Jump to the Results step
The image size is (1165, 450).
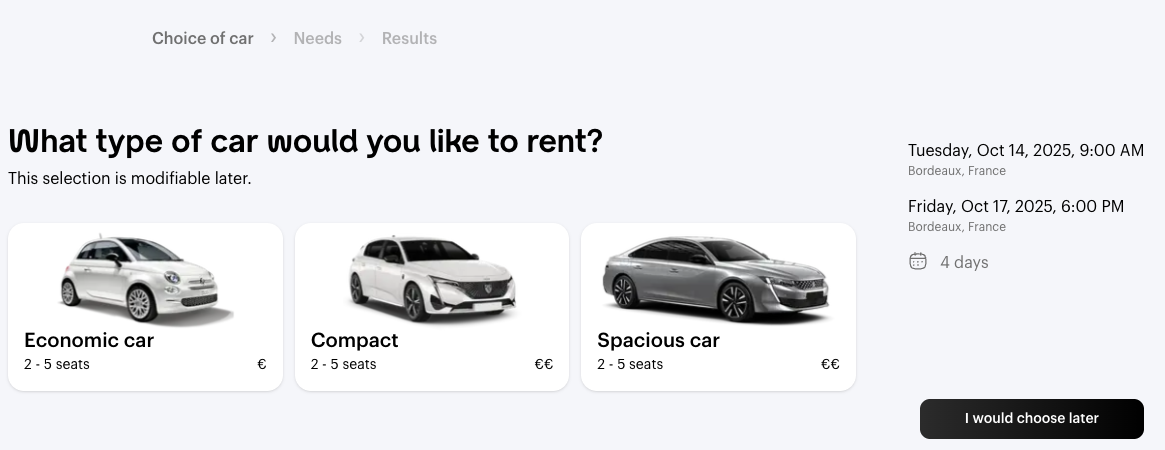pyautogui.click(x=409, y=39)
